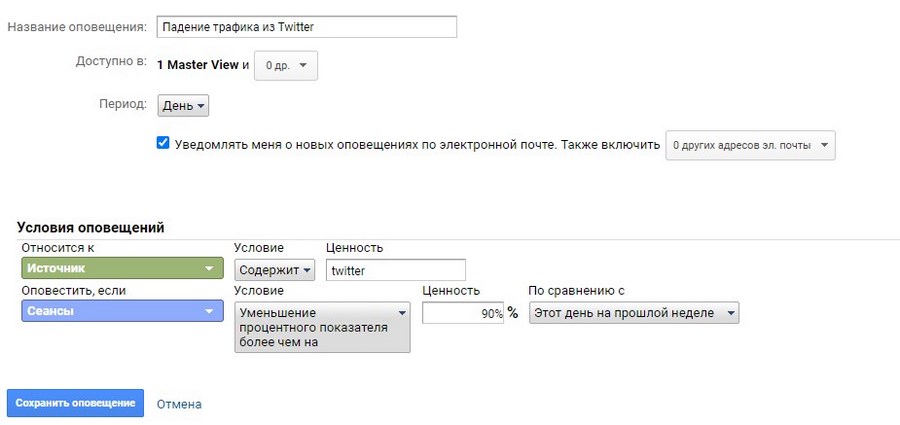Image resolution: width=900 pixels, height=425 pixels.
Task: Click the 'Отмена' link
Action: pos(179,404)
